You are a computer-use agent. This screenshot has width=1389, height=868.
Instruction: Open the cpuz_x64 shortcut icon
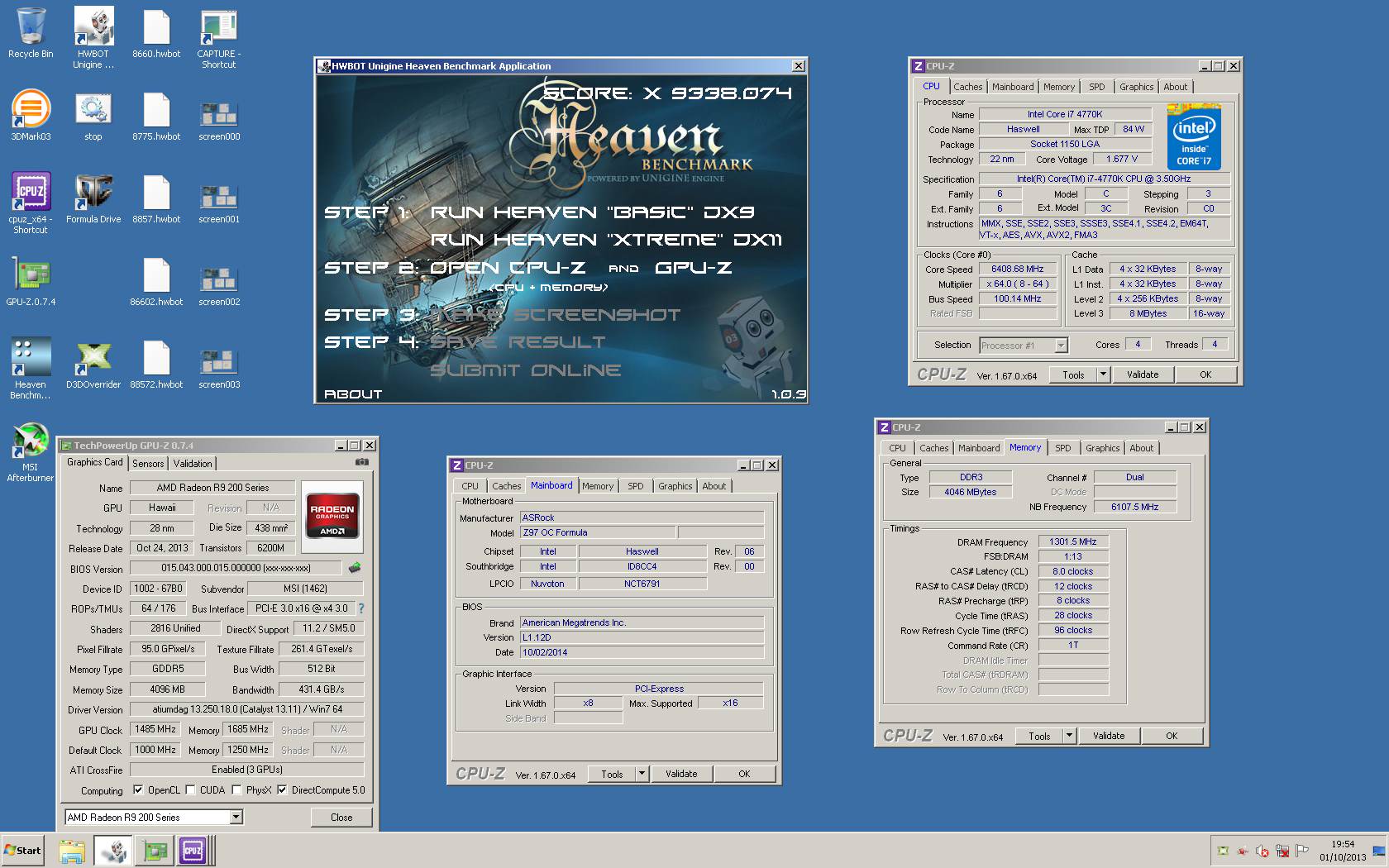tap(31, 203)
